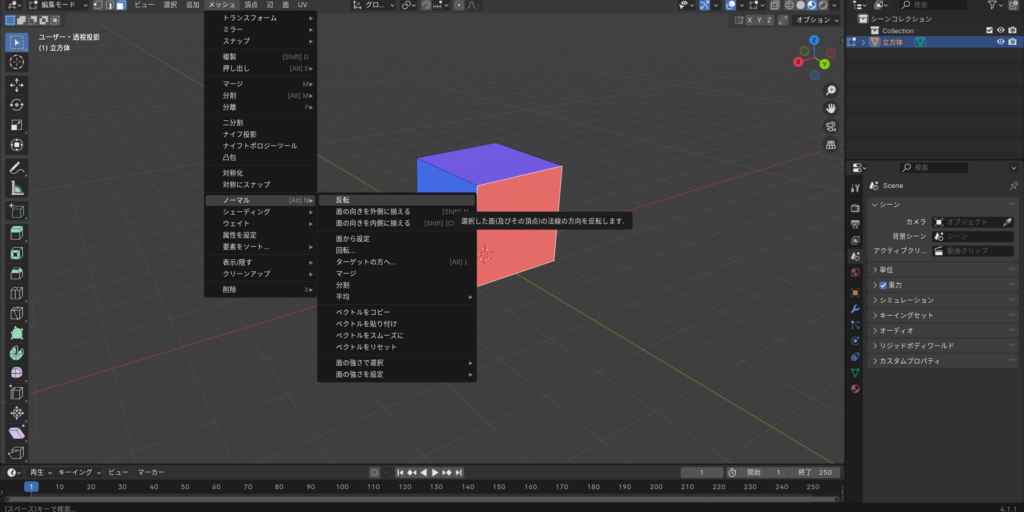Activate the Rotate tool

(x=17, y=105)
